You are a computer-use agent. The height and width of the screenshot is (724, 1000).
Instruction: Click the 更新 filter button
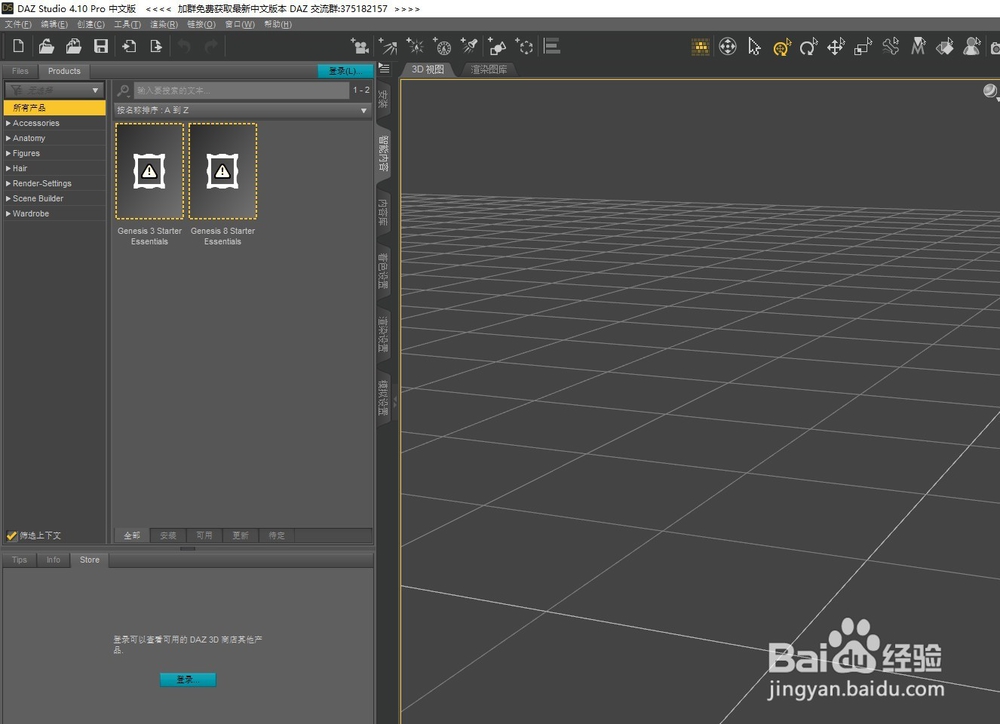click(x=240, y=535)
